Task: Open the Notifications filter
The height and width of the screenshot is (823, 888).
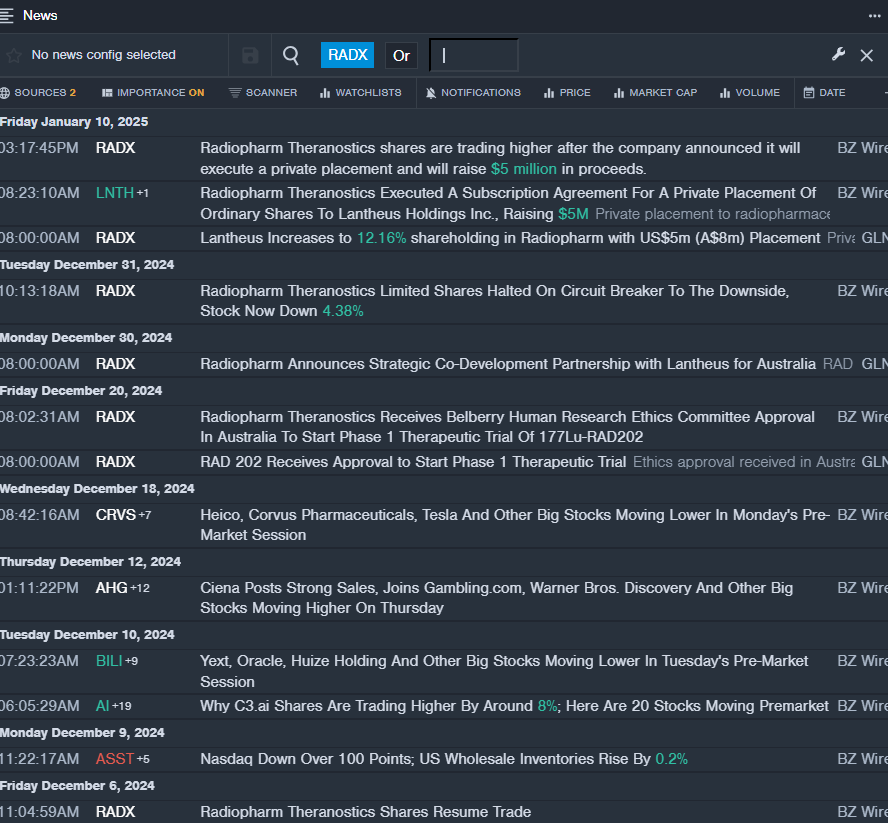Action: (x=473, y=92)
